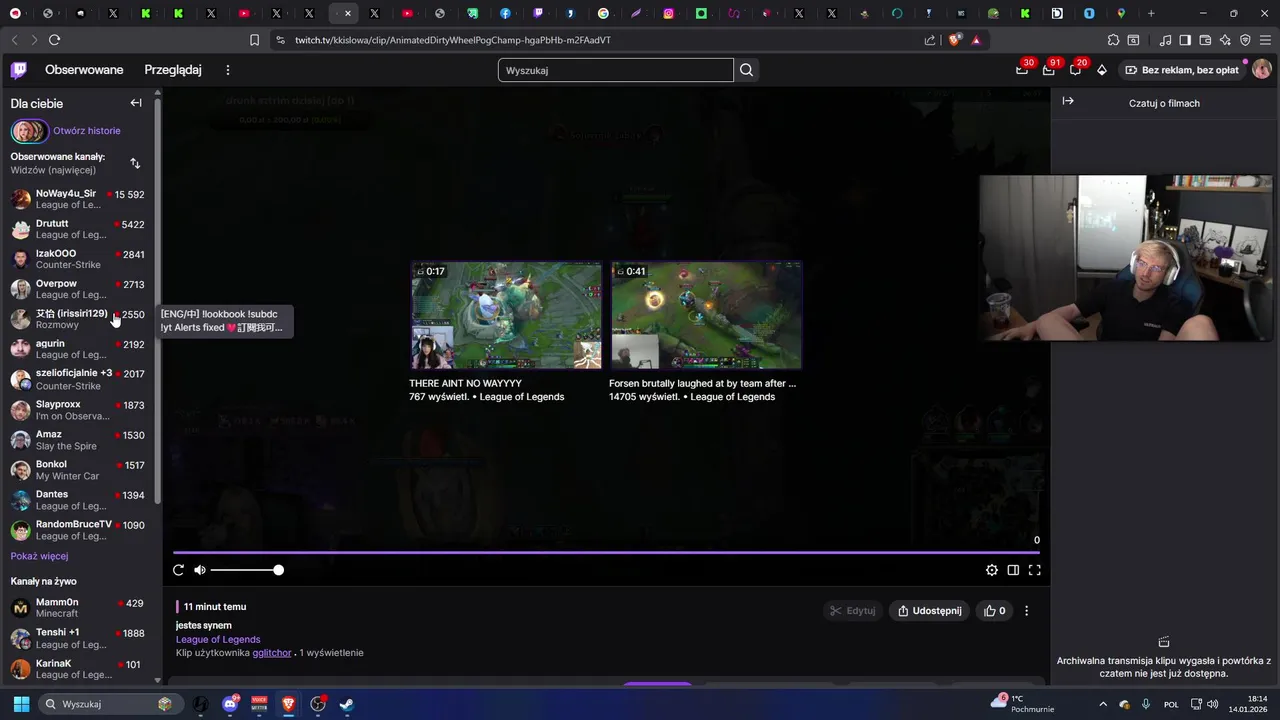Click the Bits diamond icon

[1102, 70]
